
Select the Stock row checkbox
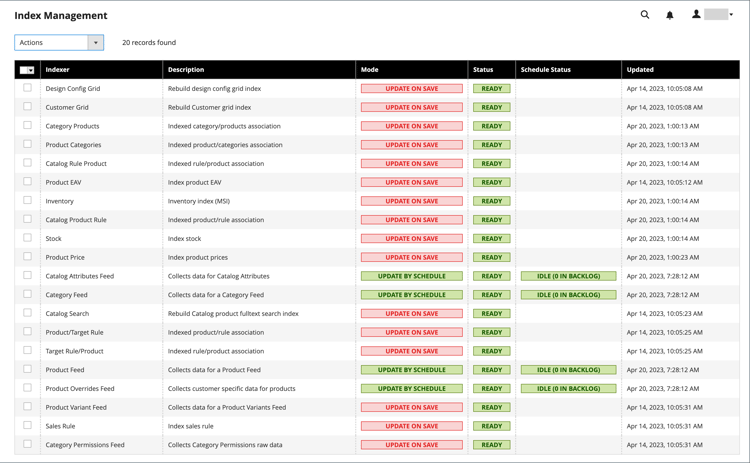pyautogui.click(x=27, y=237)
